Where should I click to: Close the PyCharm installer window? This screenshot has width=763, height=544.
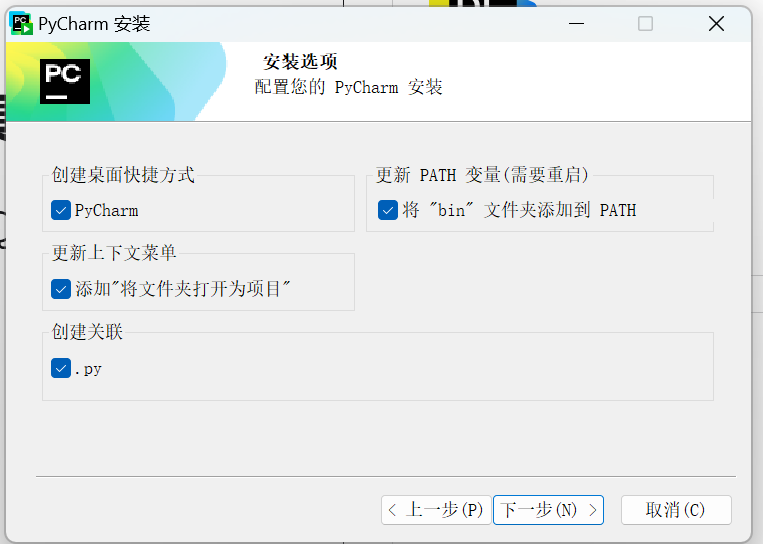tap(716, 23)
